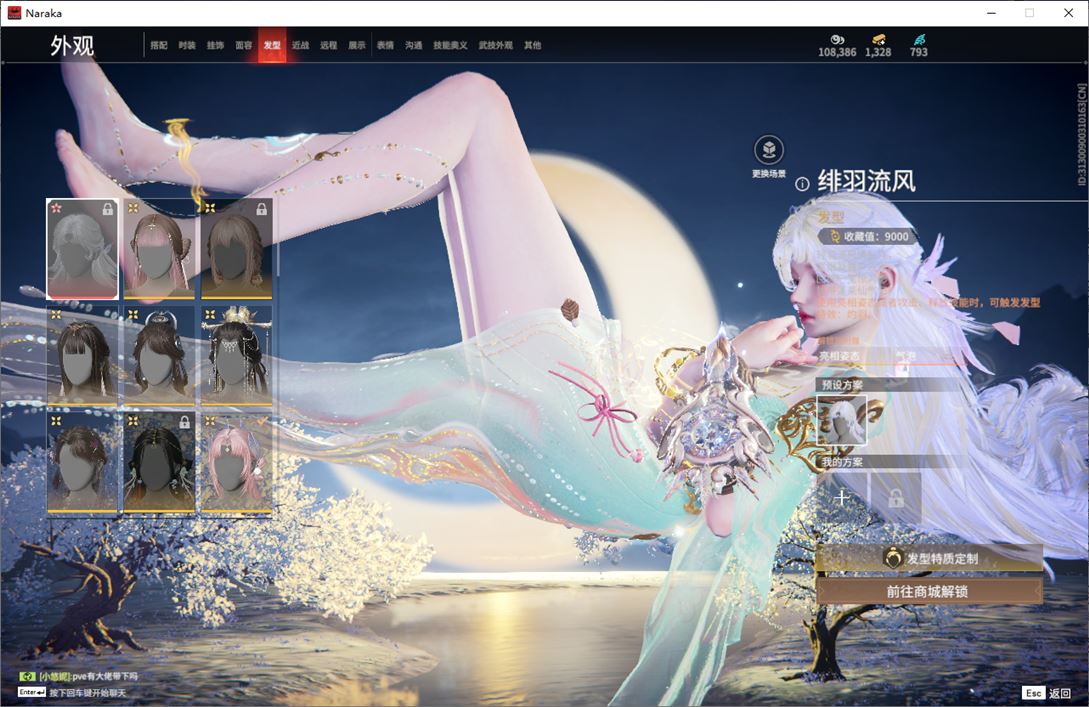Image resolution: width=1089 pixels, height=707 pixels.
Task: Click 前往商城解锁 to unlock in store
Action: click(x=929, y=592)
